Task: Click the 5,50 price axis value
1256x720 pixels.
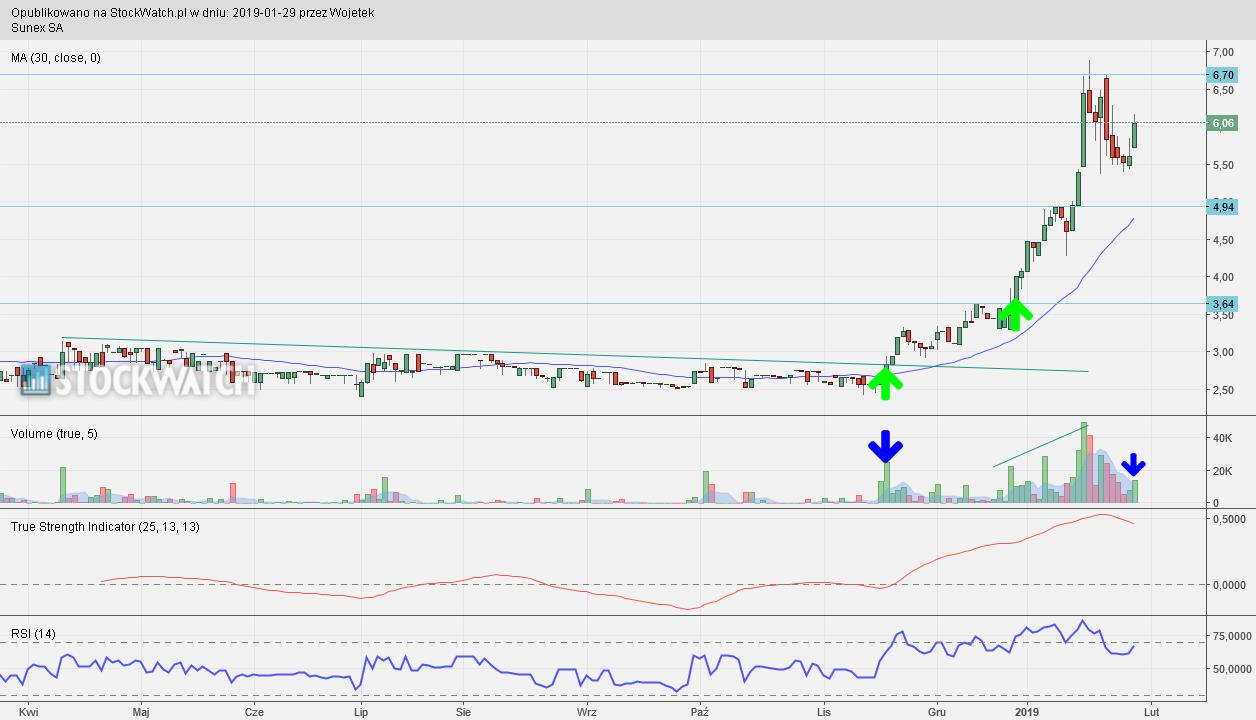Action: (x=1222, y=165)
